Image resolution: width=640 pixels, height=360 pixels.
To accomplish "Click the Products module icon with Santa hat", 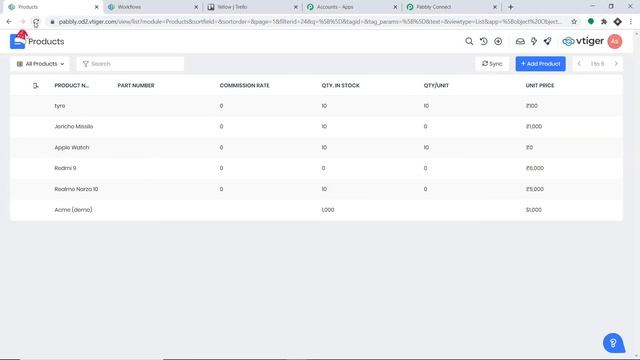I will tap(18, 40).
